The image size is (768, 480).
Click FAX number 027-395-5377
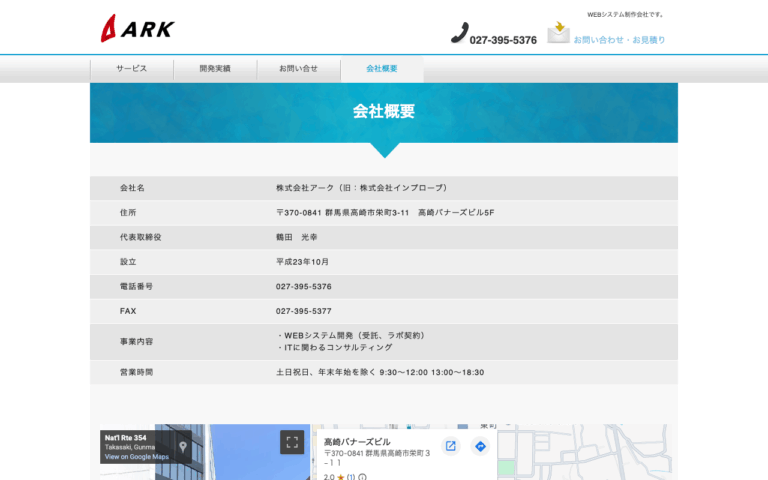304,311
